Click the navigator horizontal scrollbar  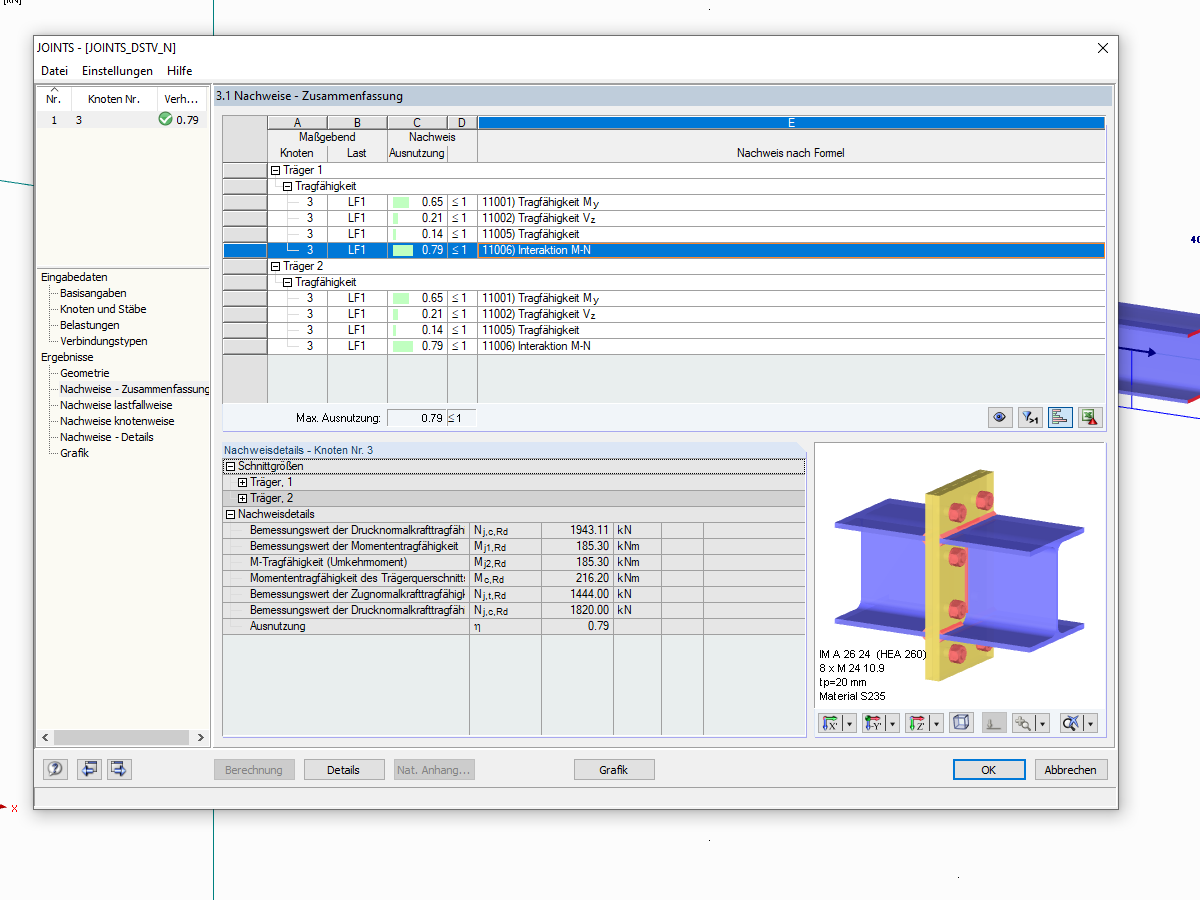pyautogui.click(x=123, y=737)
